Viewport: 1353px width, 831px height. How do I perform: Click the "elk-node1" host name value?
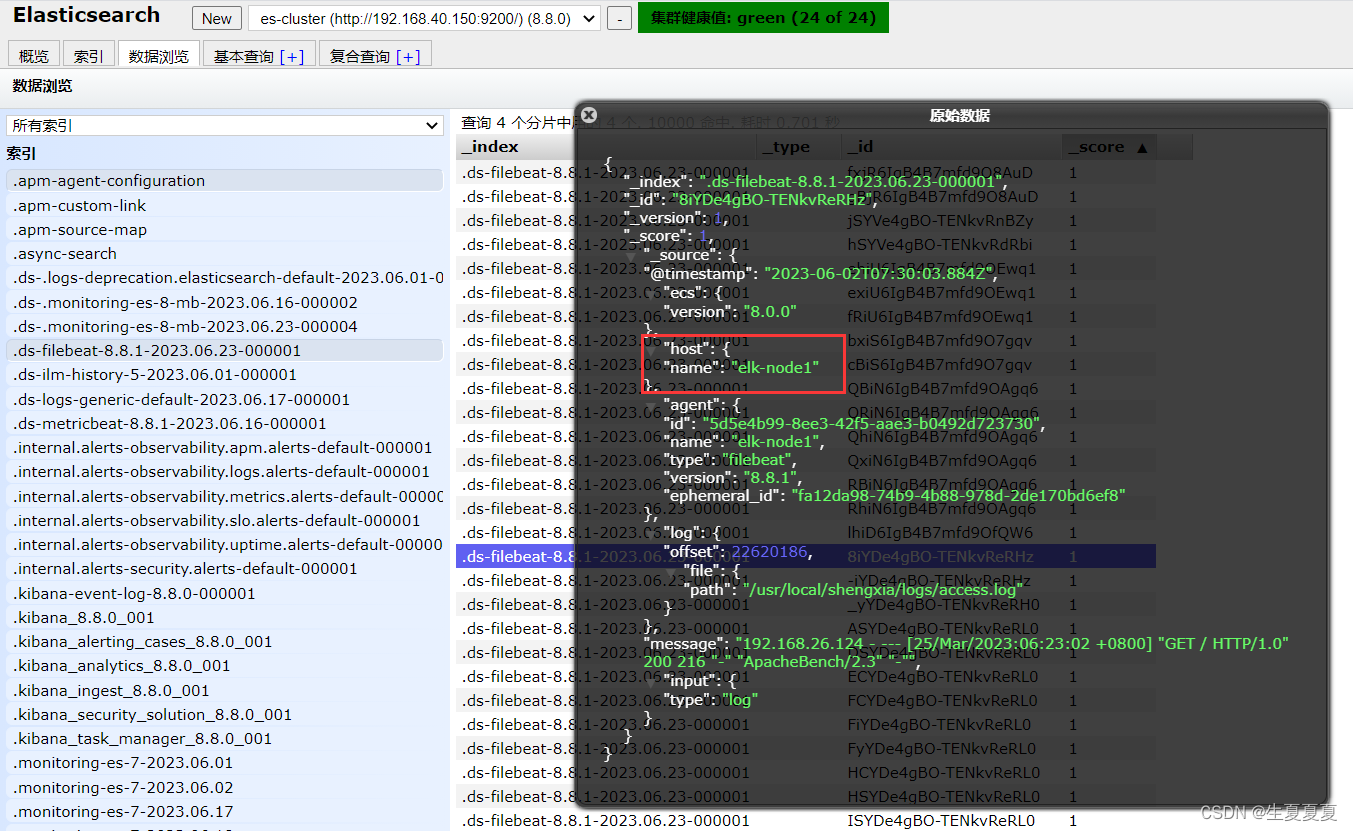[775, 368]
